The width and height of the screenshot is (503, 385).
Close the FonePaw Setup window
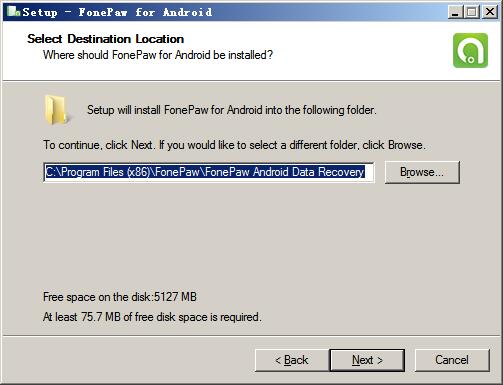[490, 12]
